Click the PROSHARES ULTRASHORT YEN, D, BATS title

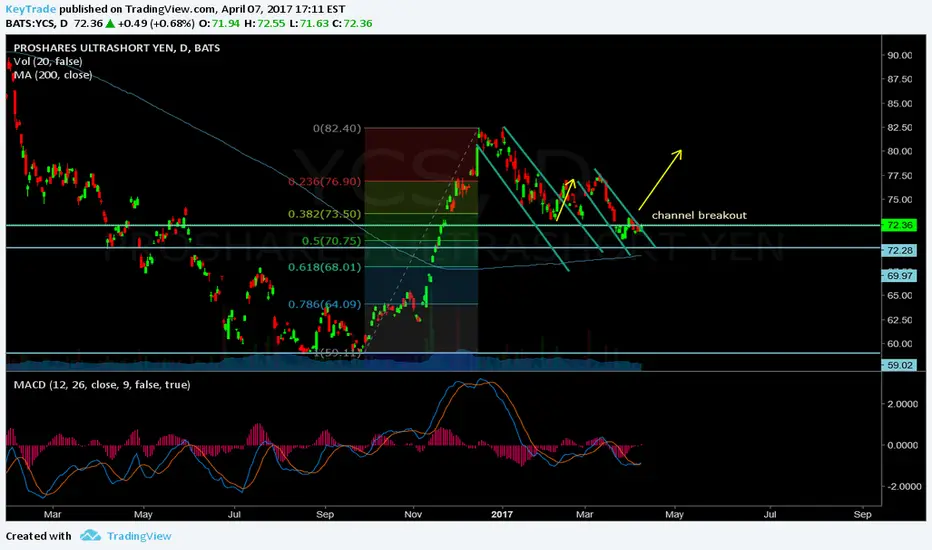[x=116, y=48]
